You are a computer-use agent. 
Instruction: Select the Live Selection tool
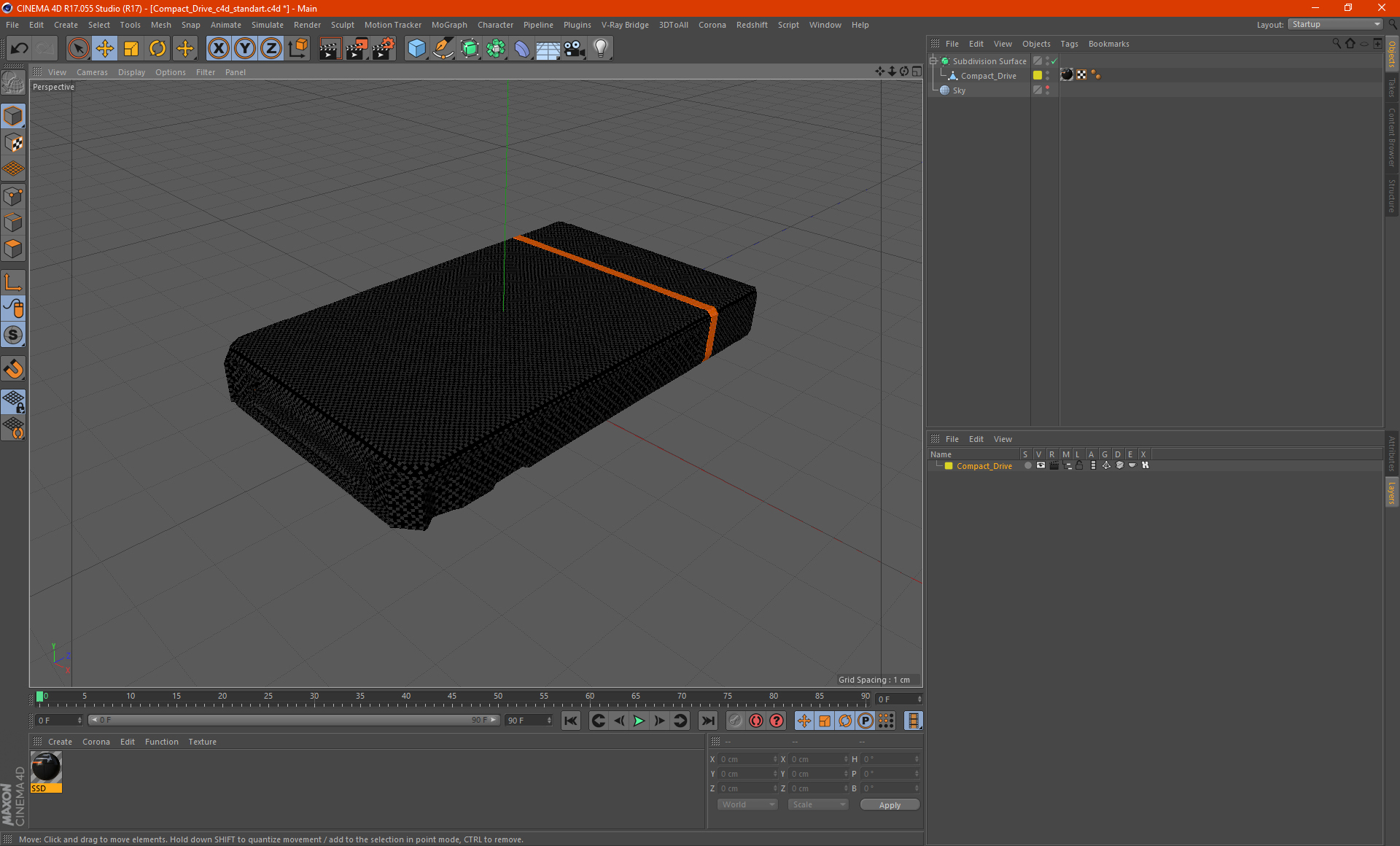point(78,49)
